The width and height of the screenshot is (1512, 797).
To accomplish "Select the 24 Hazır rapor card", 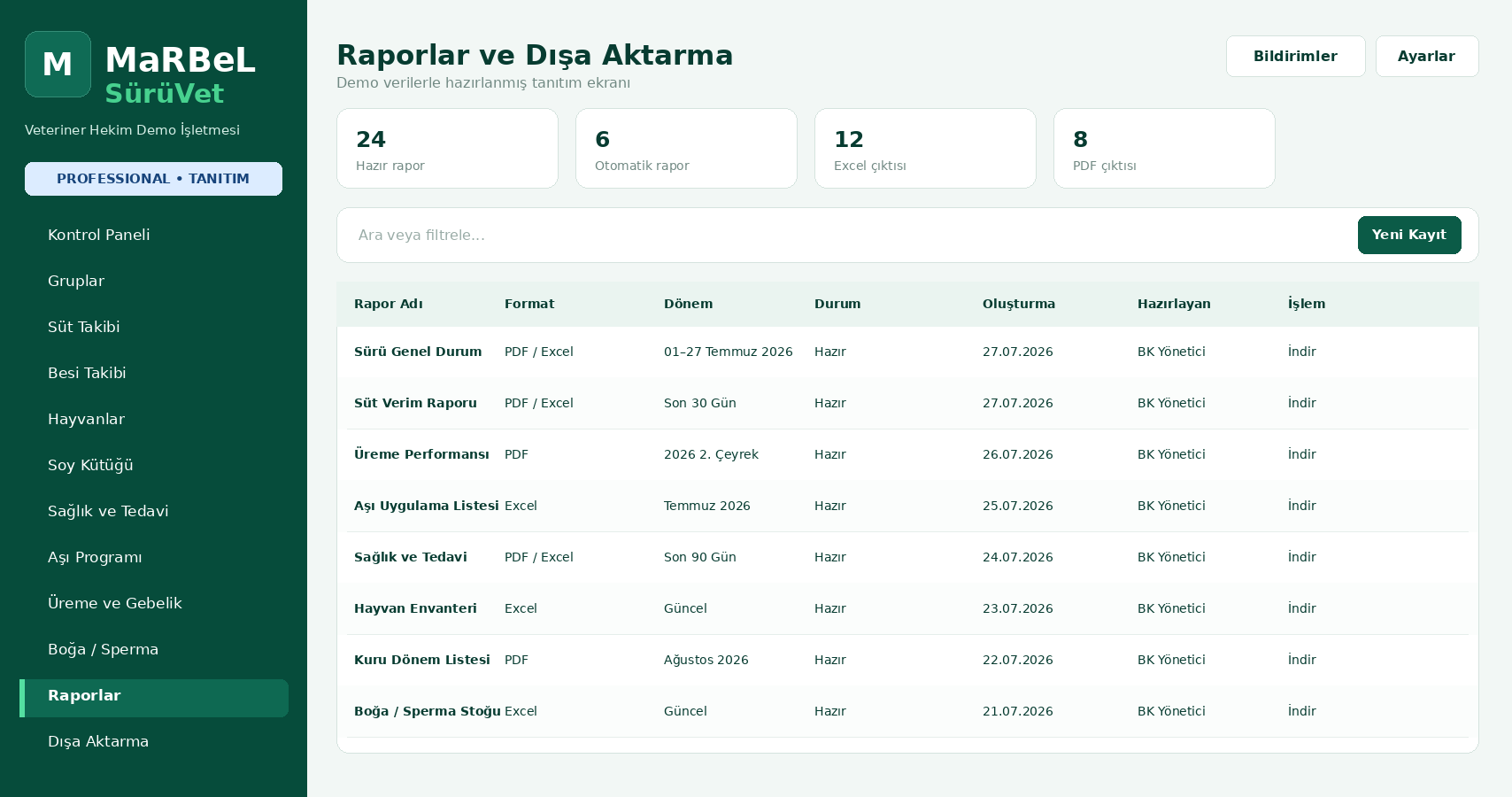I will click(x=447, y=148).
